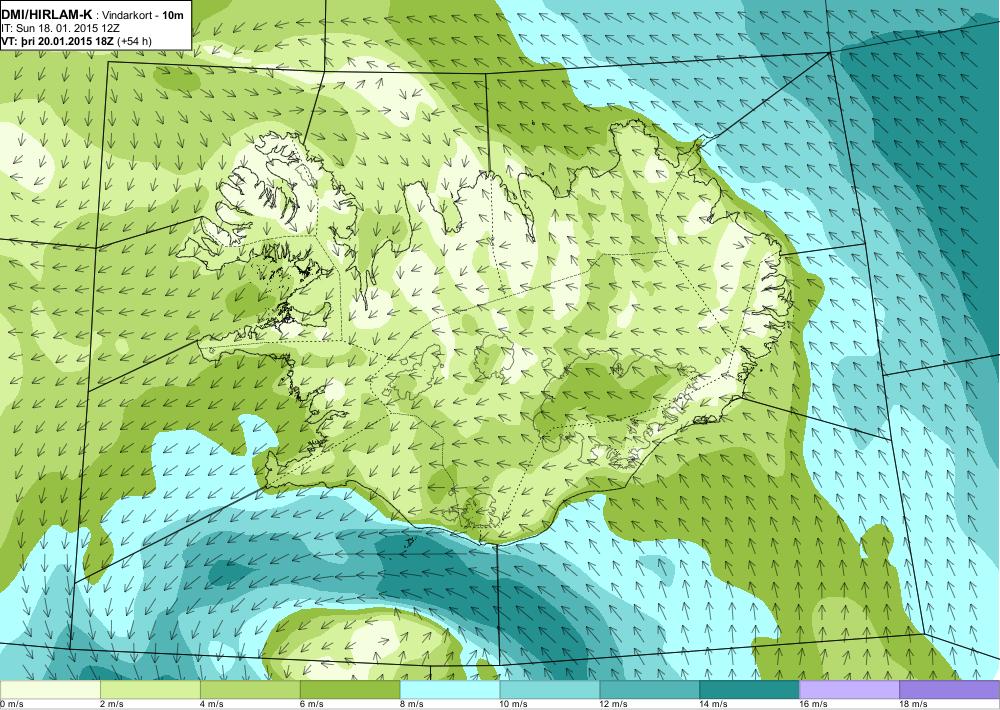Screen dimensions: 1000x710
Task: Select the 8–10 m/s legend color swatch
Action: [450, 690]
